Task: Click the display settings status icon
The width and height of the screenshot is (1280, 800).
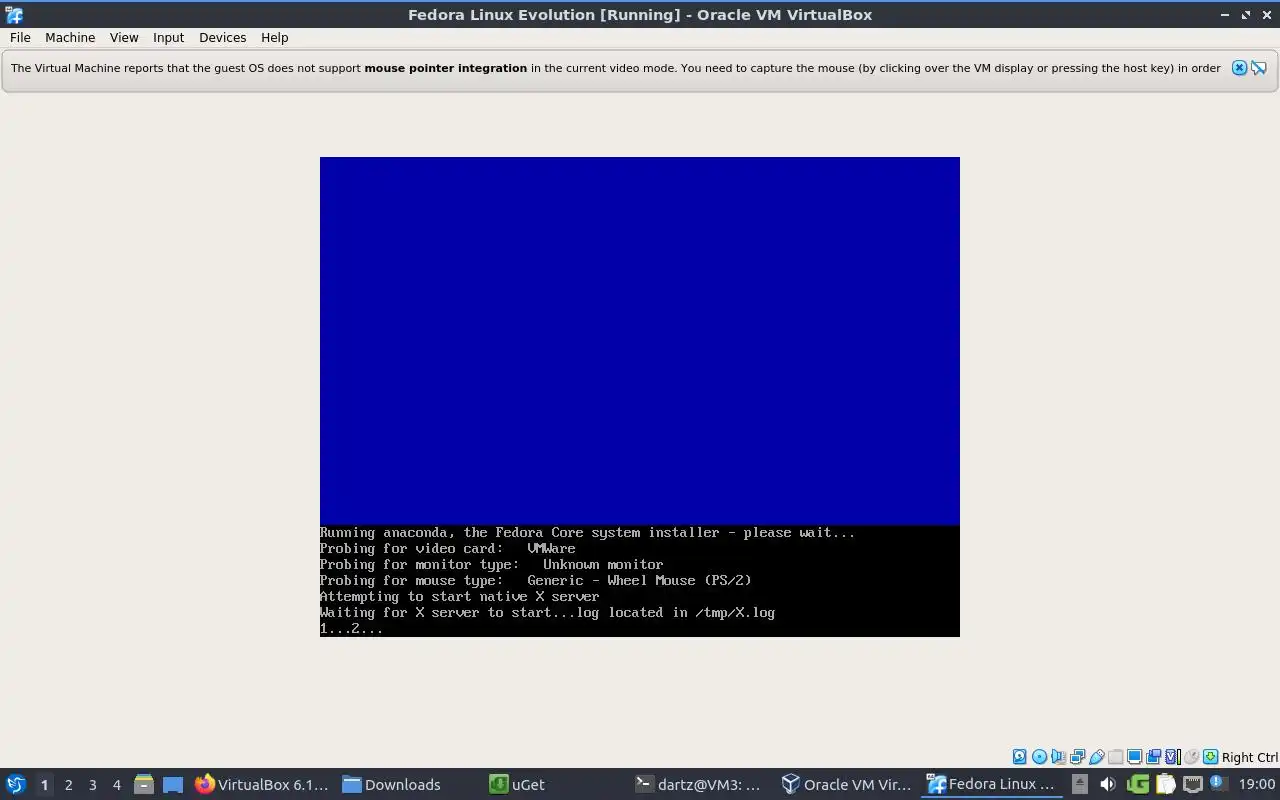Action: coord(1135,757)
